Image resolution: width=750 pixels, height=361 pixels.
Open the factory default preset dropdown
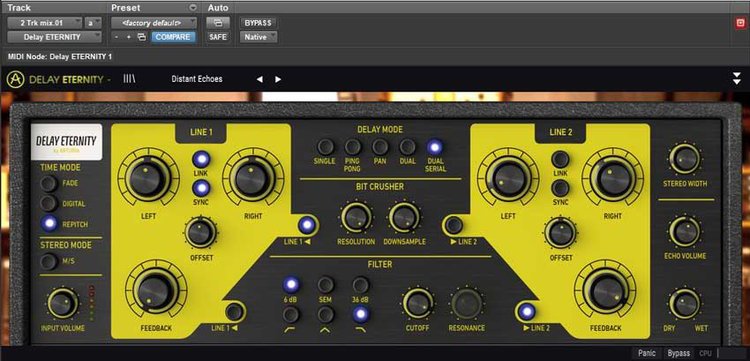coord(154,22)
